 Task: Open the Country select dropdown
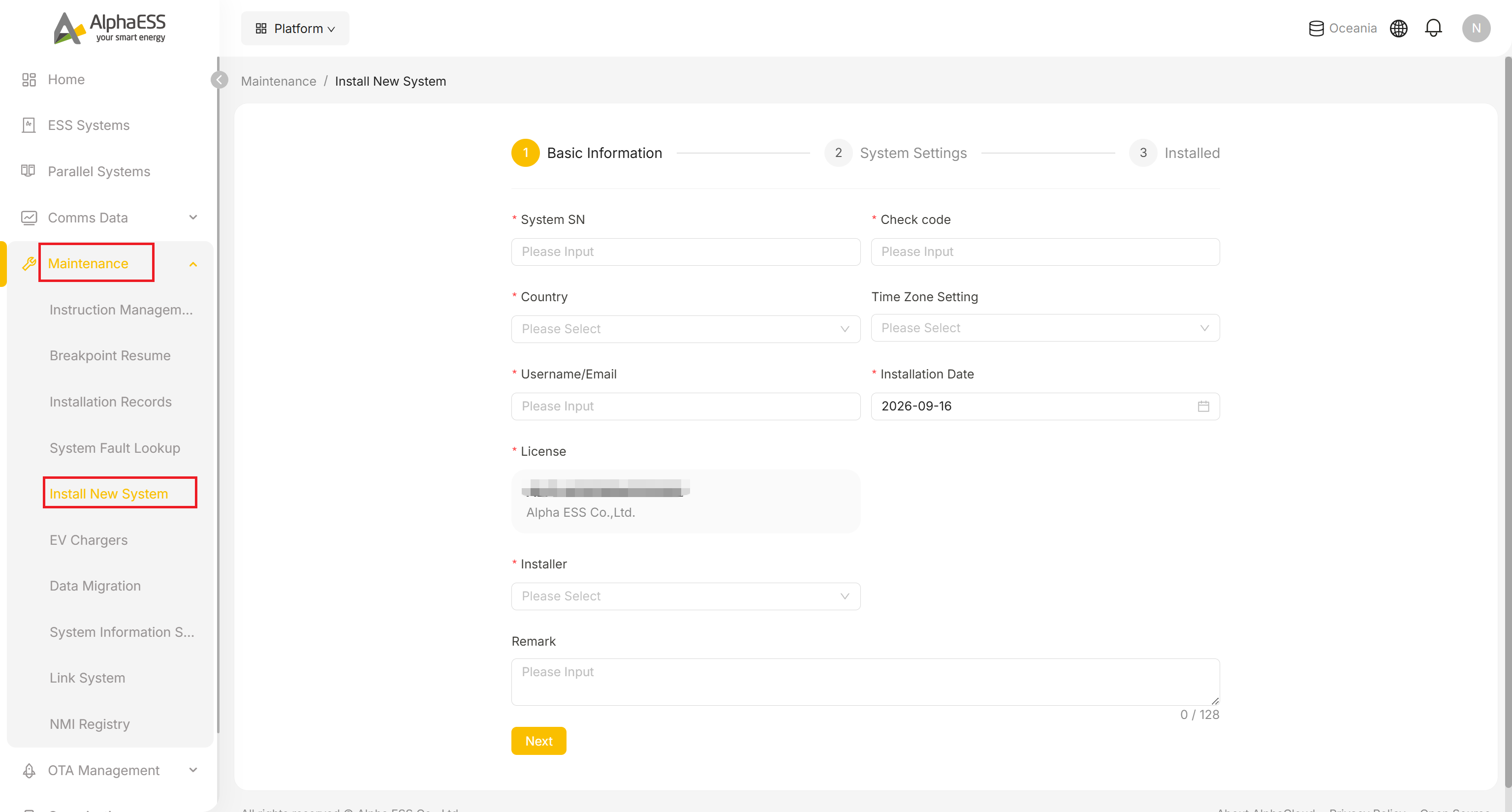686,329
